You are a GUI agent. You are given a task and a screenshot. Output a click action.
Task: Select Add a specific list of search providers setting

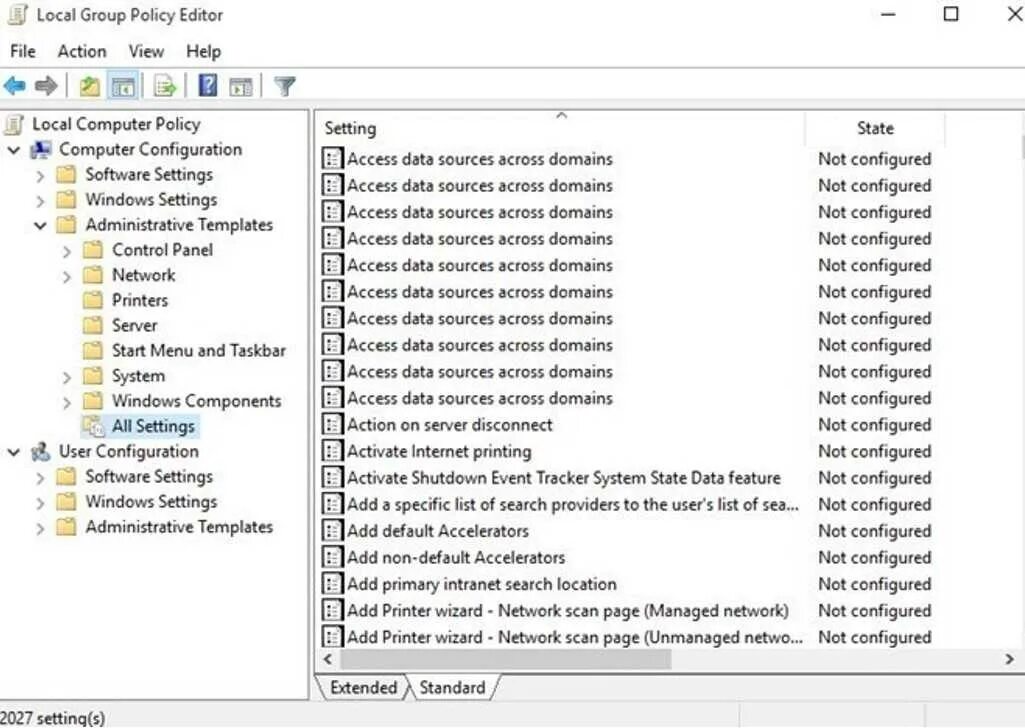pos(573,505)
